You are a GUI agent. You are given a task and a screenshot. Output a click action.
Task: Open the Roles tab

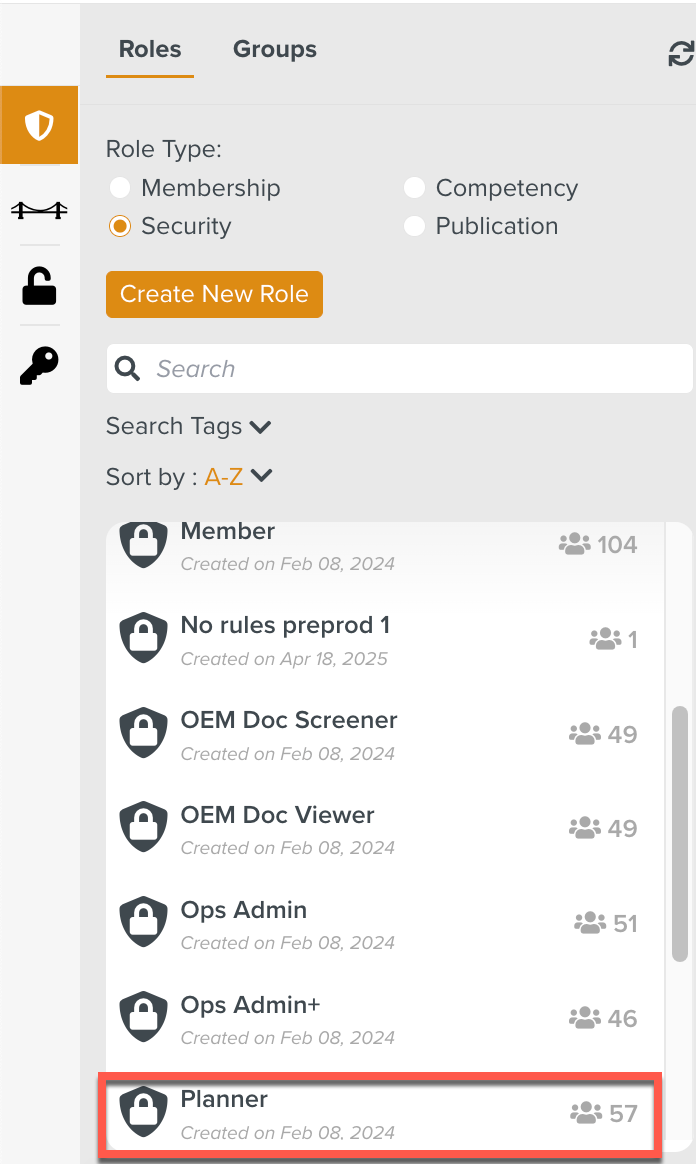pyautogui.click(x=150, y=49)
